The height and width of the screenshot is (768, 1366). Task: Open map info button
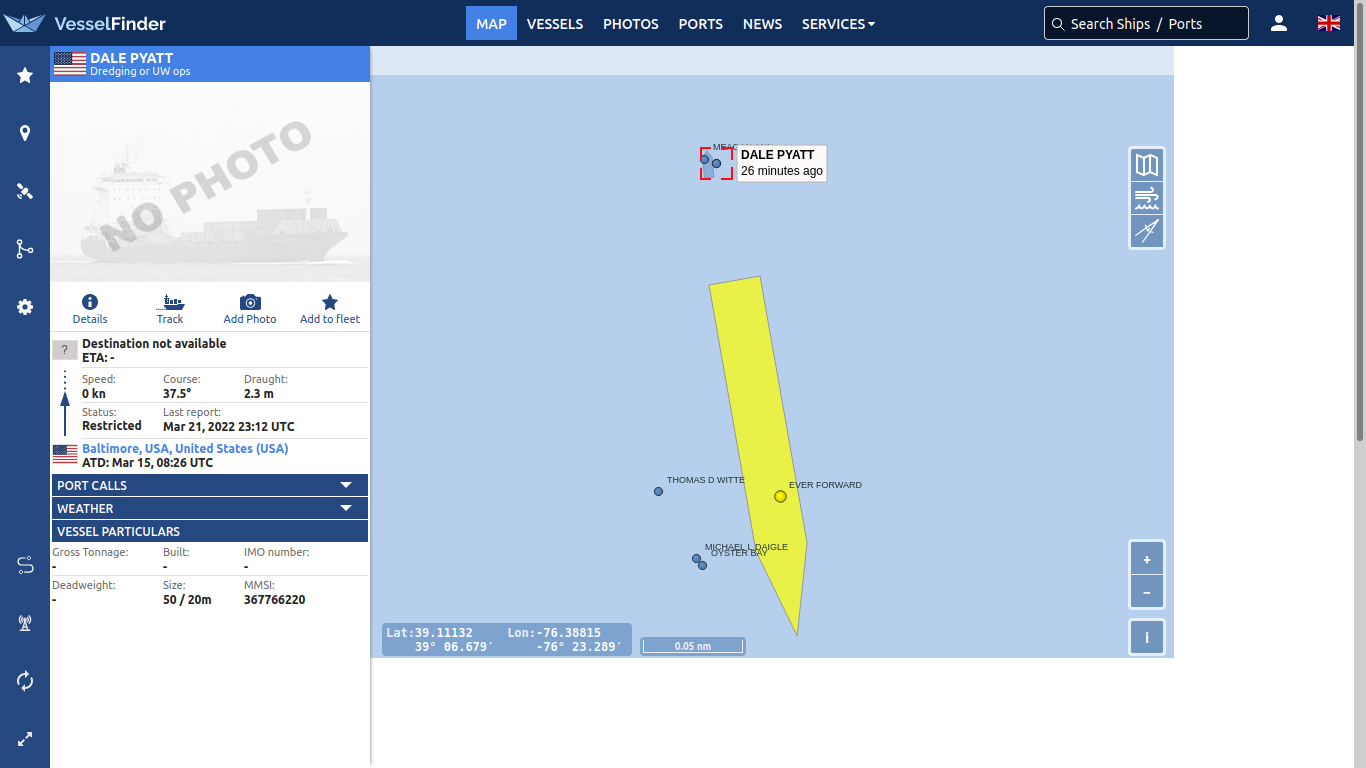pyautogui.click(x=1147, y=637)
